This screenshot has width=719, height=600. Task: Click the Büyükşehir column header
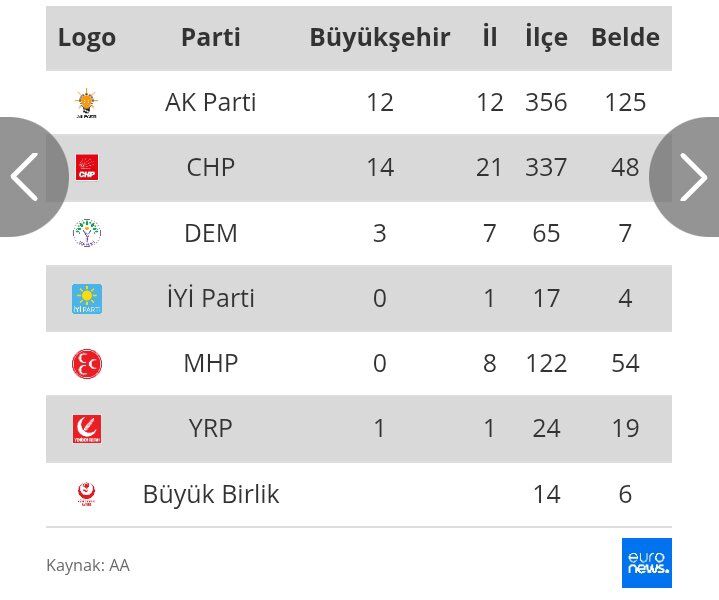(x=379, y=38)
